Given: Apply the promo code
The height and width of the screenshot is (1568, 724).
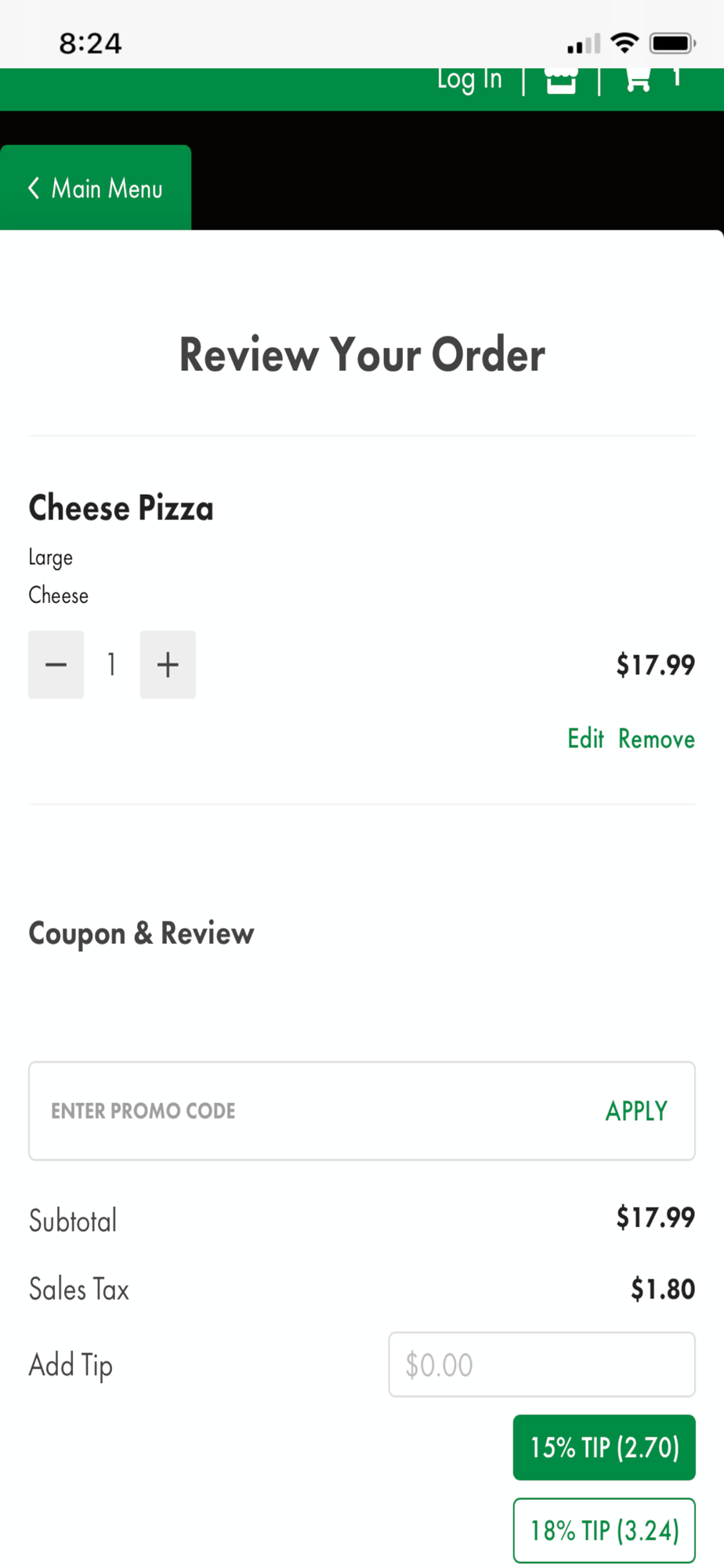Looking at the screenshot, I should click(636, 1111).
